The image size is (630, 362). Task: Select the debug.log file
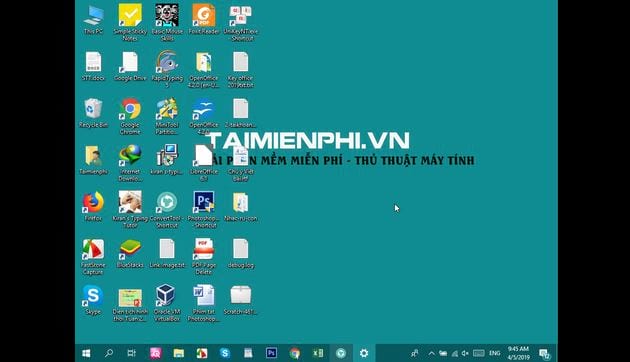point(241,254)
